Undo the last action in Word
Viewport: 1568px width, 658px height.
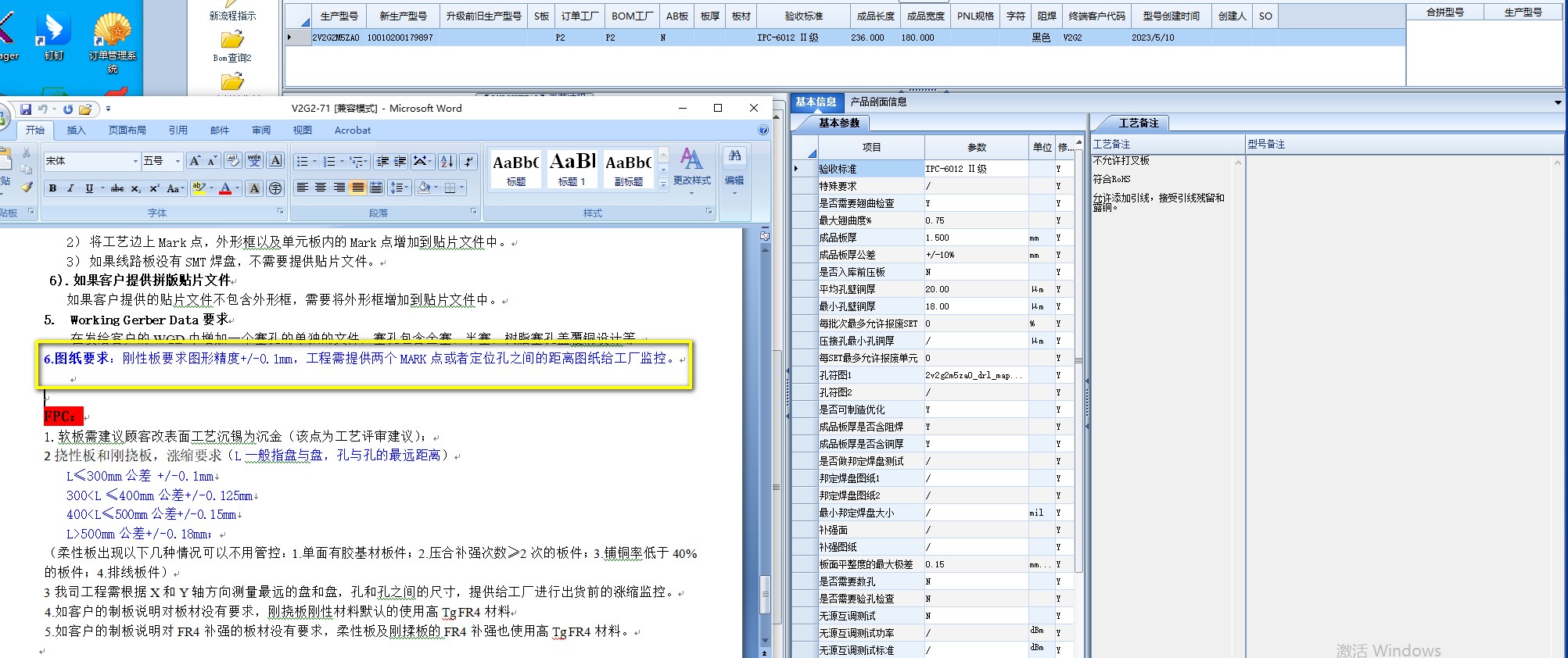(43, 109)
